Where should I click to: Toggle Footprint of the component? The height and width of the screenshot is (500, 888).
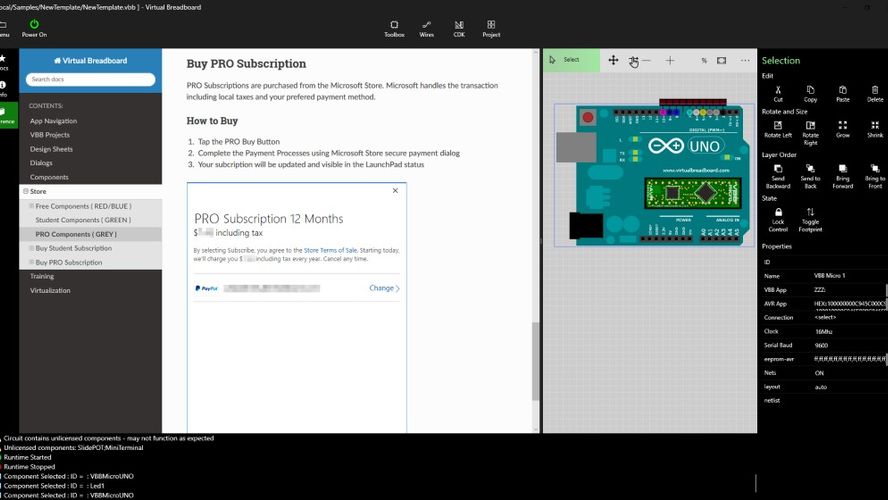(x=810, y=220)
